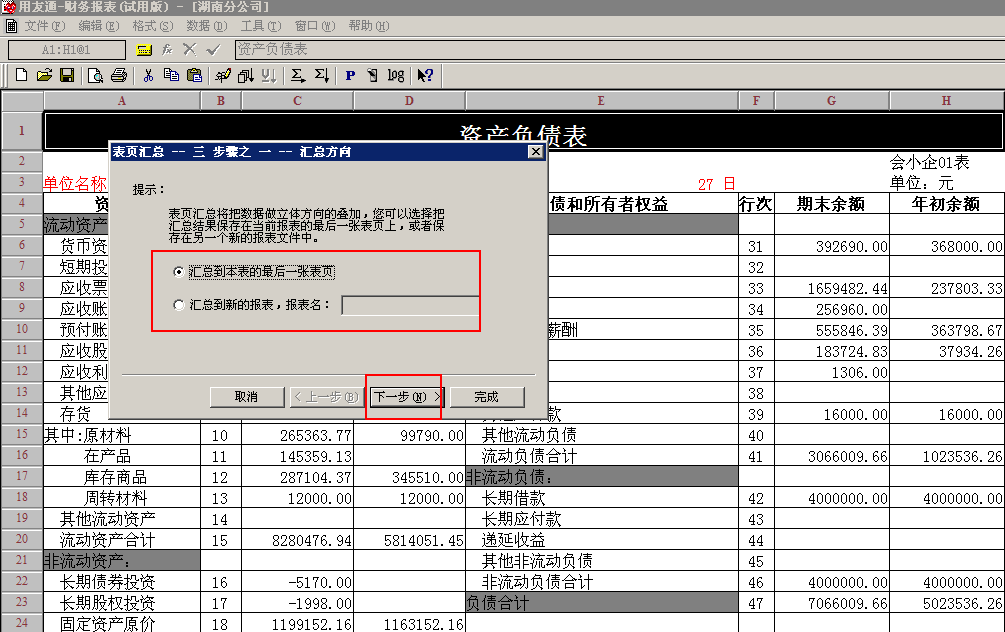Open the 工具(T) menu
Screen dimensions: 1005x632
260,26
